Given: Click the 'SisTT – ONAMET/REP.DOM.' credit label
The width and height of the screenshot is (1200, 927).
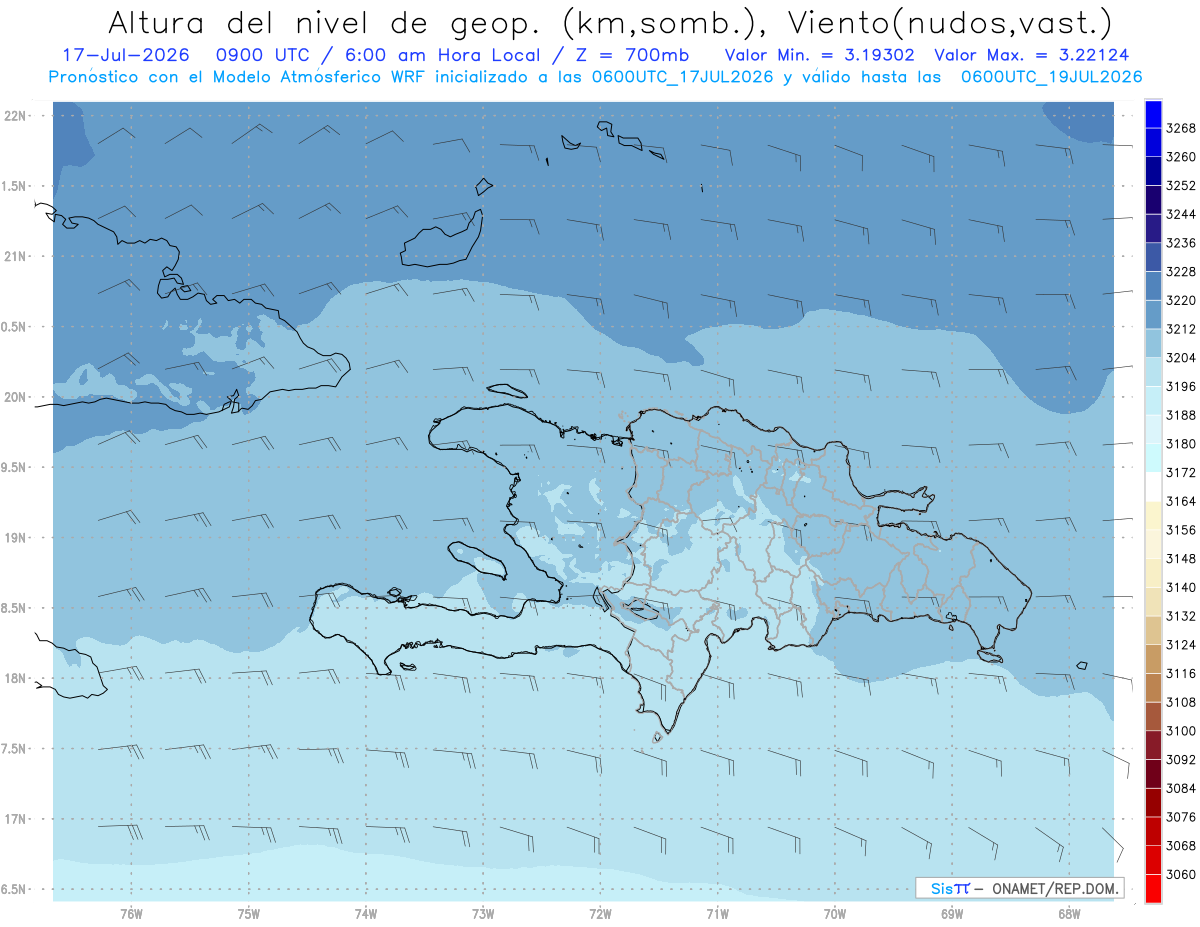Looking at the screenshot, I should click(x=1020, y=888).
